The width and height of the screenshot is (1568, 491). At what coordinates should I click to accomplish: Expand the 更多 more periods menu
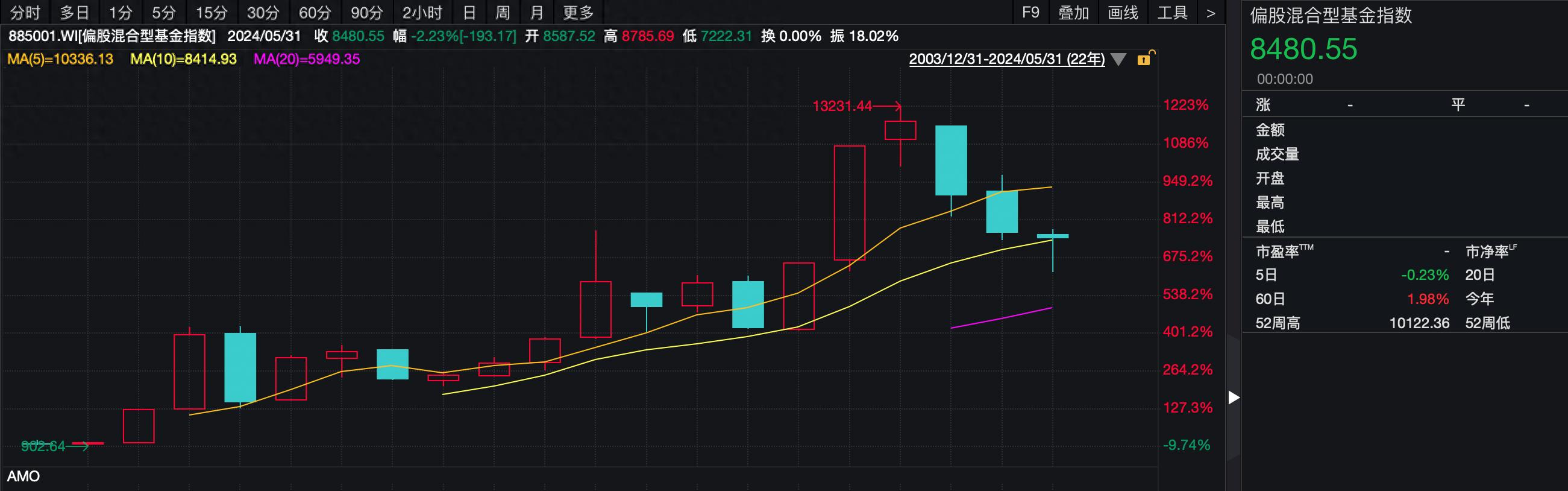click(x=578, y=13)
